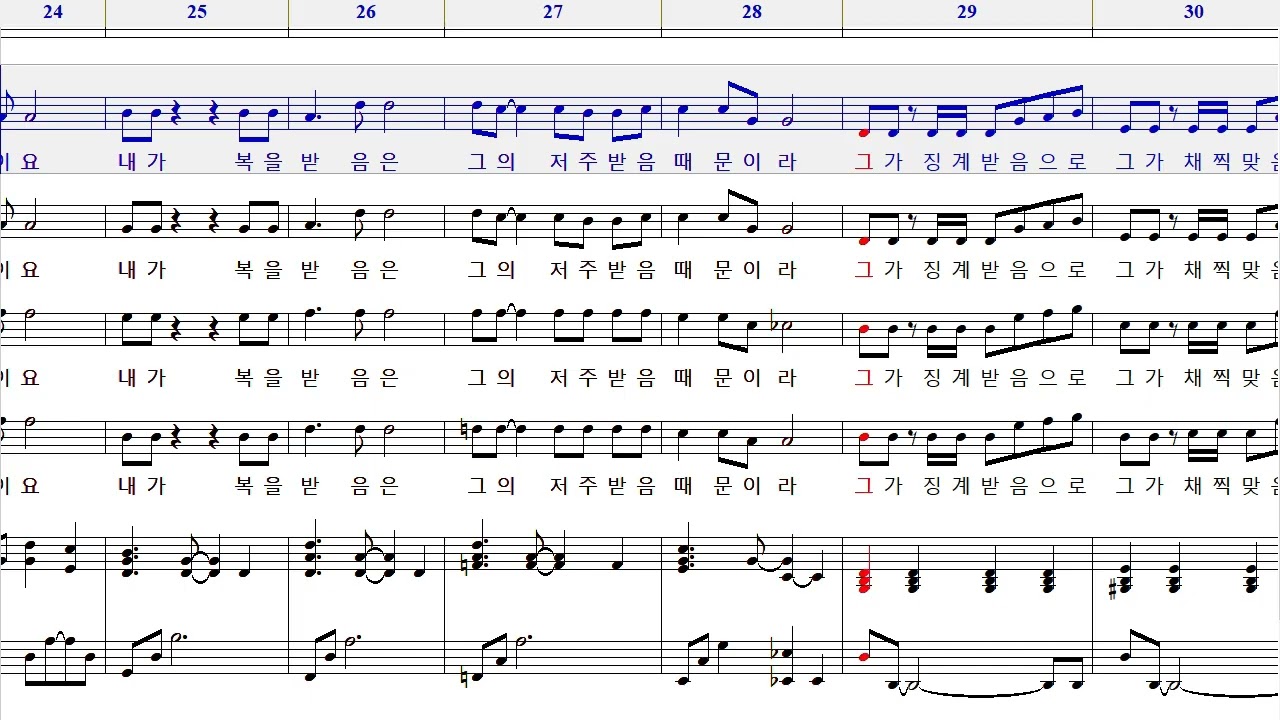
Task: Select lyric 채 in highlighted blue staff measure 30
Action: pos(1193,162)
